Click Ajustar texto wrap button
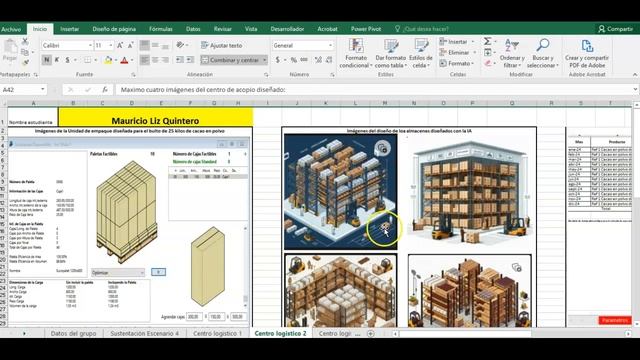640x360 pixels. (222, 45)
